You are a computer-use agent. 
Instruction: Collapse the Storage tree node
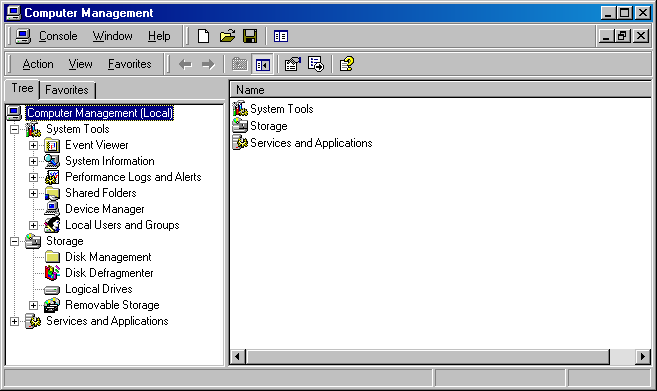(15, 241)
